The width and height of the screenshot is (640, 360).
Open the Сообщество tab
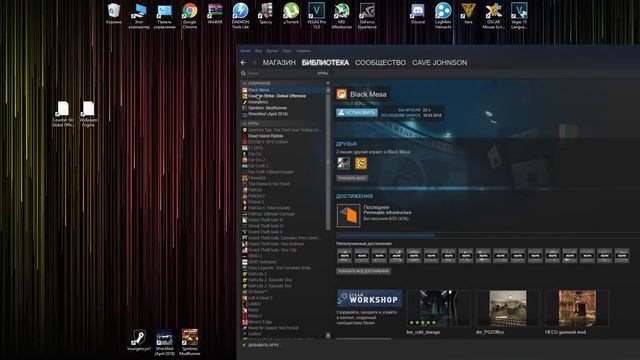(380, 62)
